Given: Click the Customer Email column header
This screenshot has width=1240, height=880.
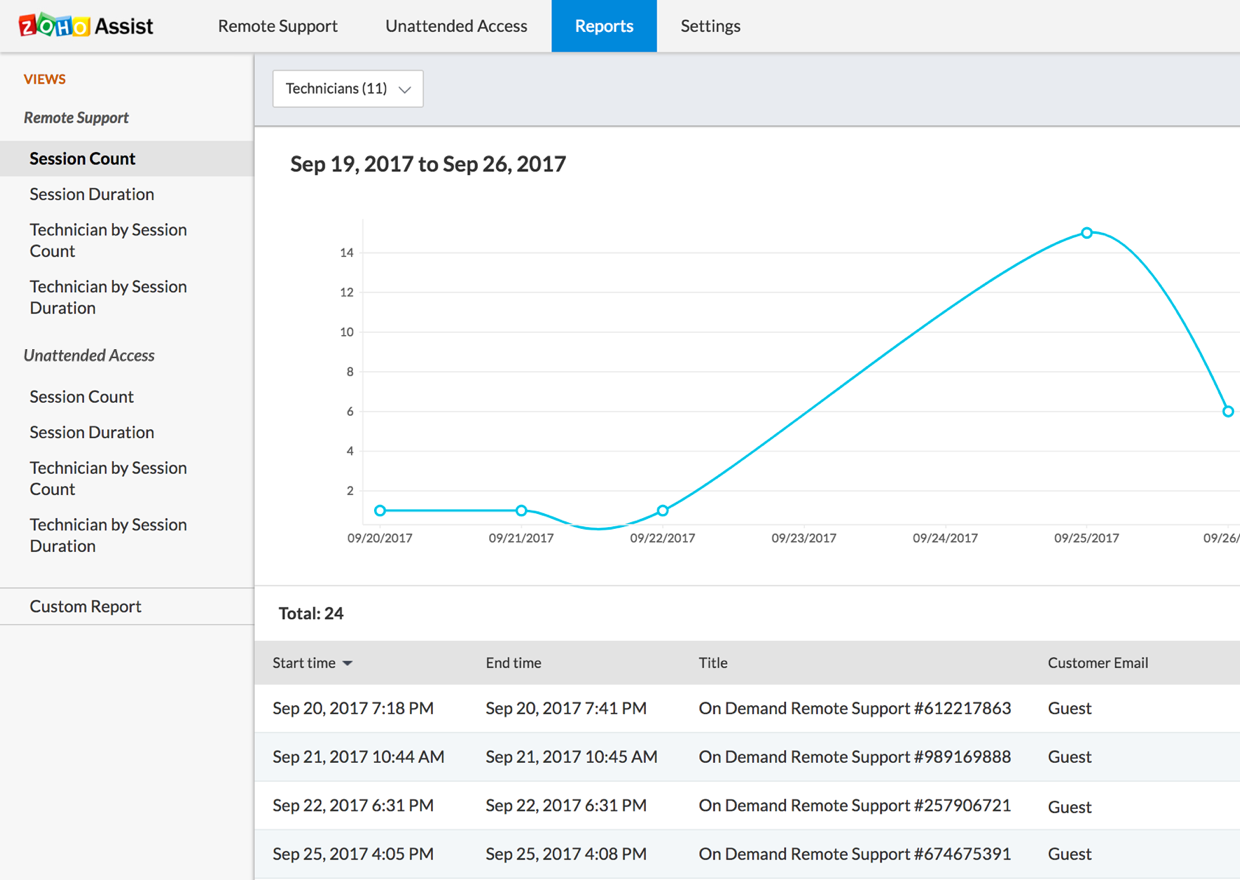Looking at the screenshot, I should pyautogui.click(x=1097, y=663).
